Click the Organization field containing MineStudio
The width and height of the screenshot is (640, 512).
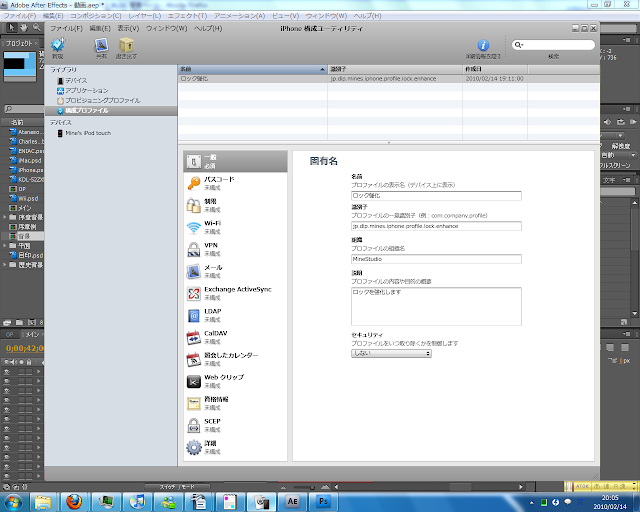coord(436,259)
